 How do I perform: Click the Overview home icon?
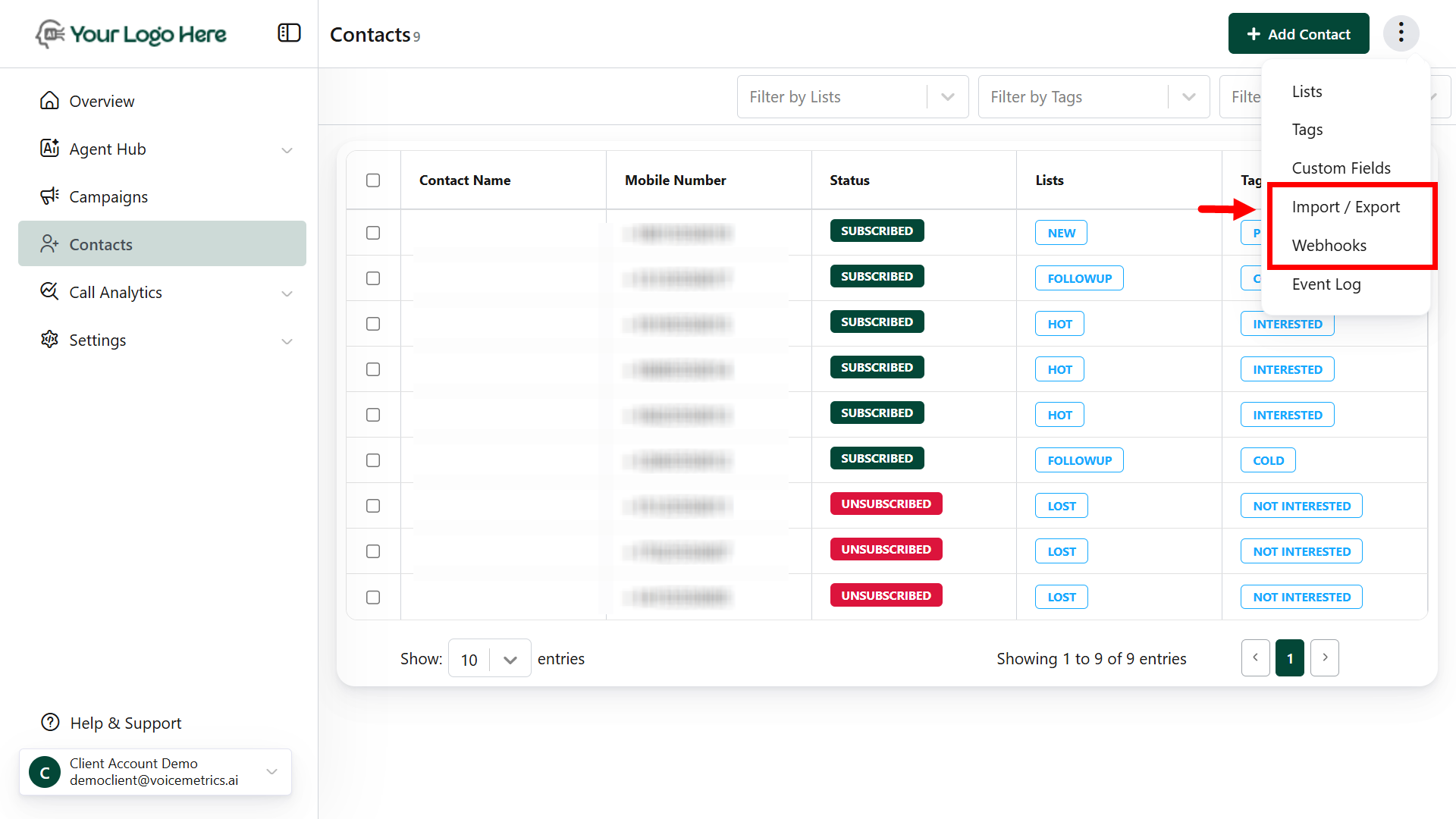tap(49, 101)
